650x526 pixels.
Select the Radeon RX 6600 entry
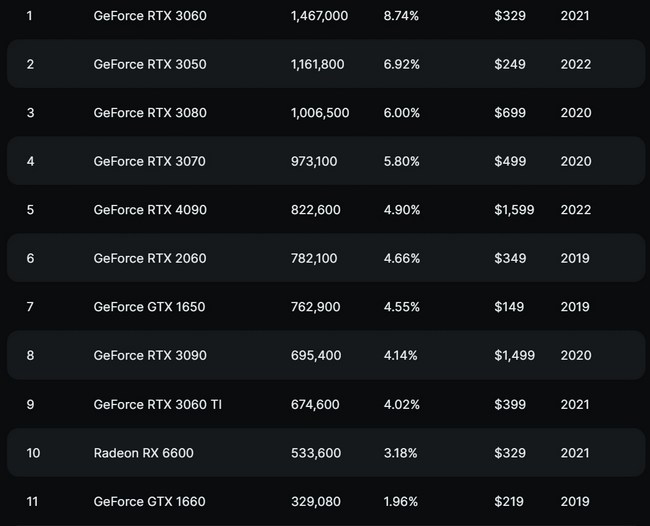tap(143, 453)
